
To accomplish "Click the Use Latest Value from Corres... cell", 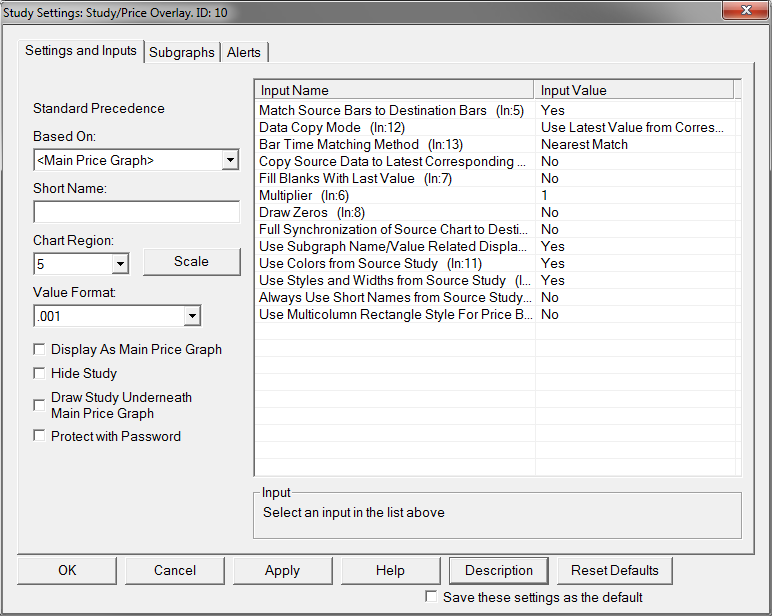I will 636,128.
